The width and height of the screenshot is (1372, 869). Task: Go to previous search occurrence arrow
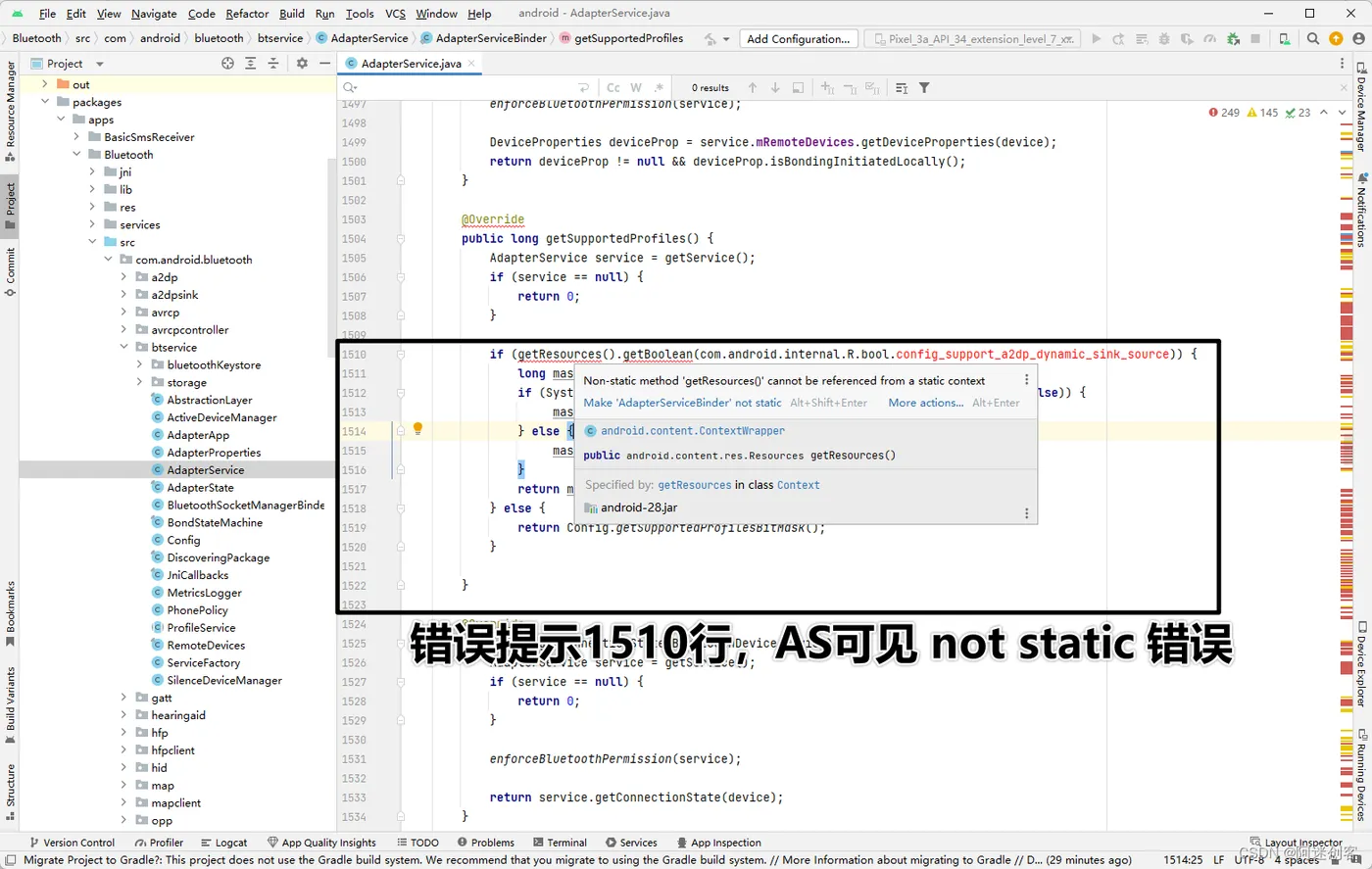753,87
